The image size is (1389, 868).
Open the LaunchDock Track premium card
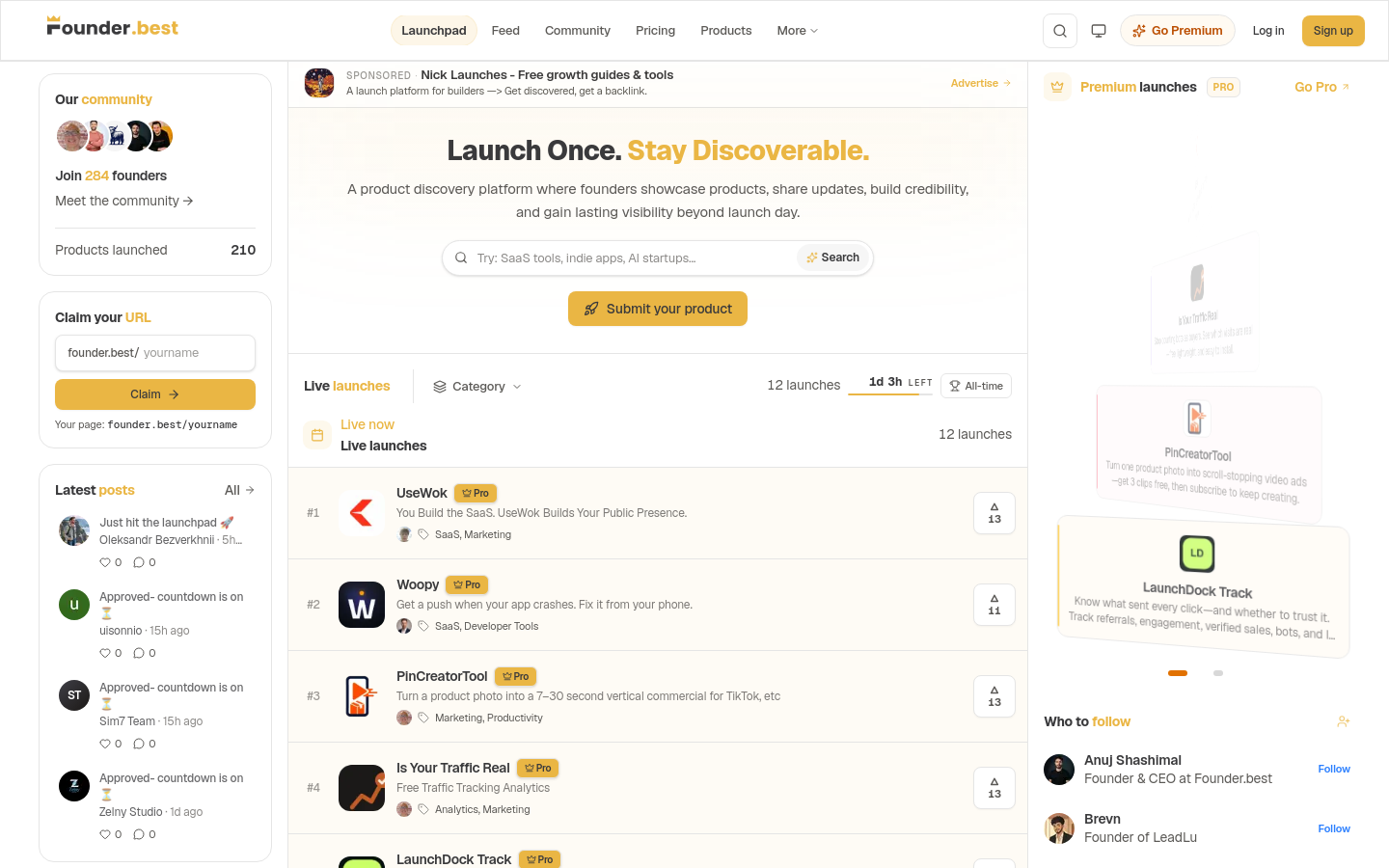point(1203,586)
